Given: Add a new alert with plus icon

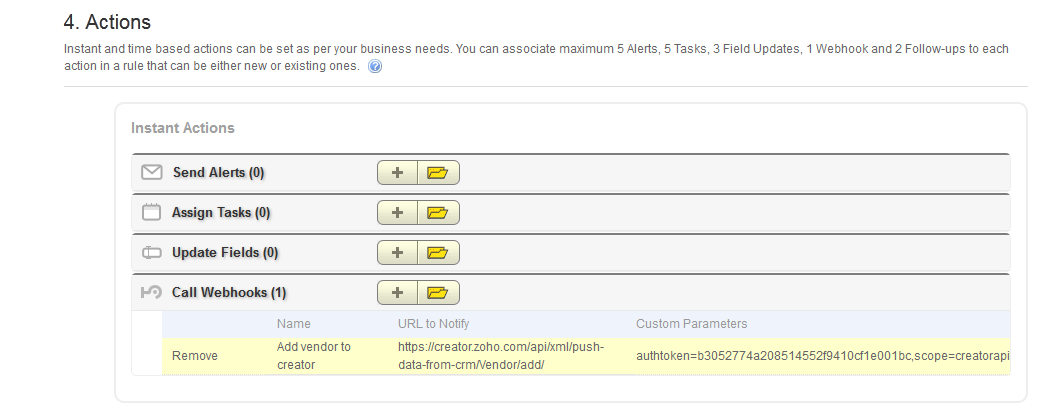Looking at the screenshot, I should [397, 173].
